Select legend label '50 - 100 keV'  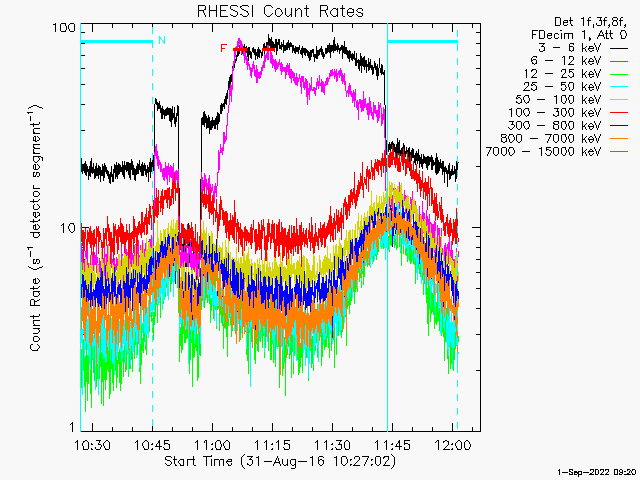558,100
